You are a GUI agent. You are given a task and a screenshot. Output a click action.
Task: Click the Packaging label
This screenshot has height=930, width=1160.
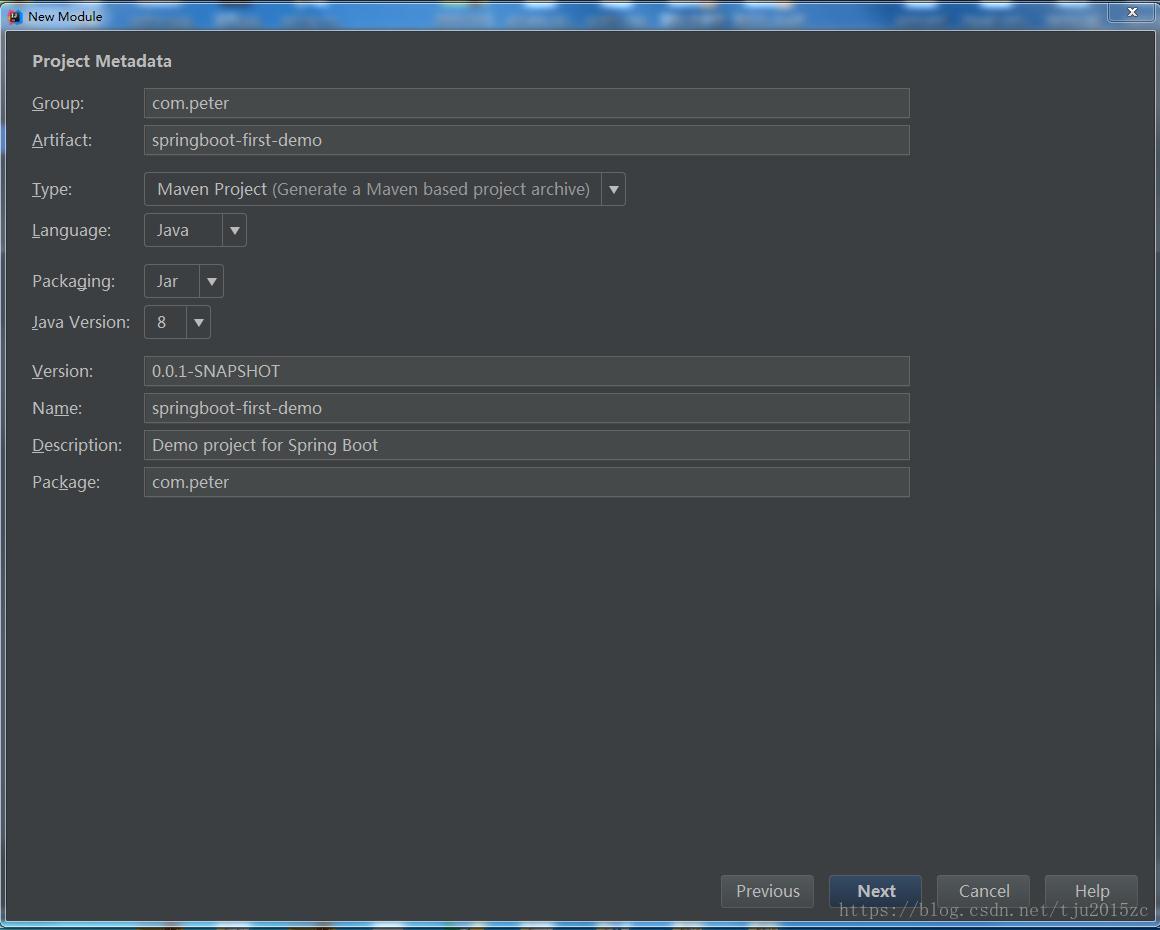(x=73, y=281)
